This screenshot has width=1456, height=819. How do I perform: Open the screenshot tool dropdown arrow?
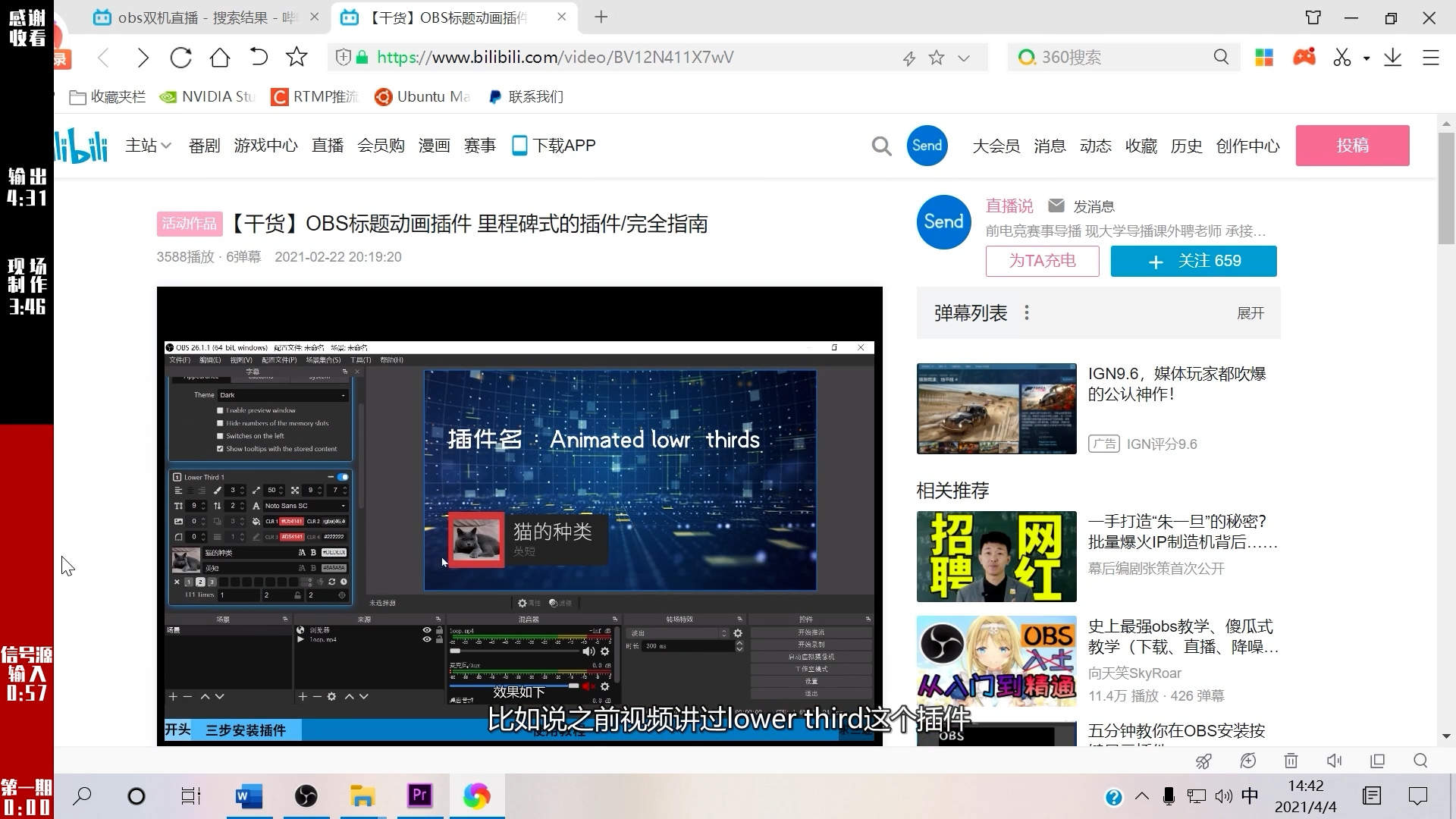pos(1367,59)
